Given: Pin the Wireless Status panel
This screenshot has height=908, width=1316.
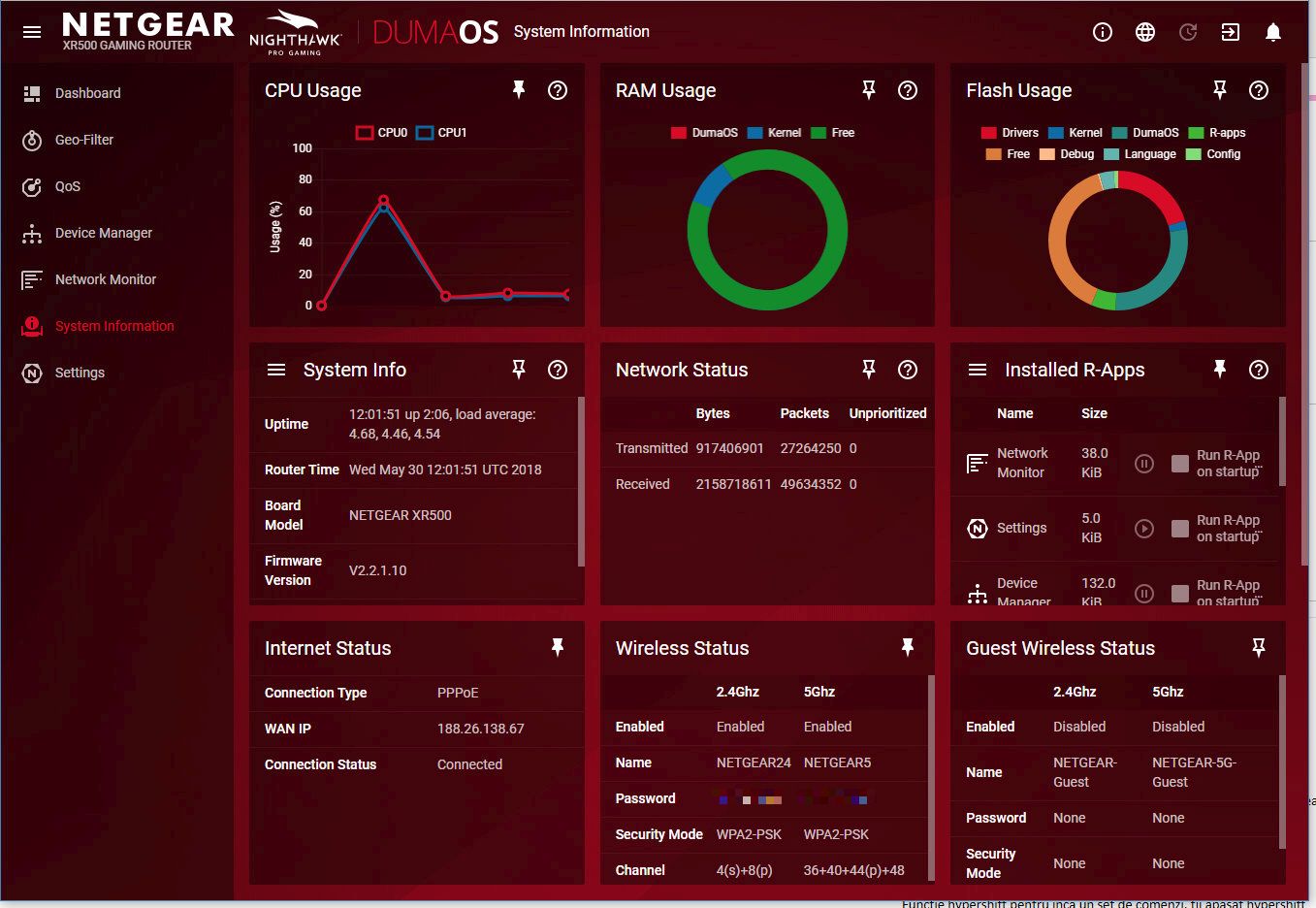Looking at the screenshot, I should [x=908, y=648].
